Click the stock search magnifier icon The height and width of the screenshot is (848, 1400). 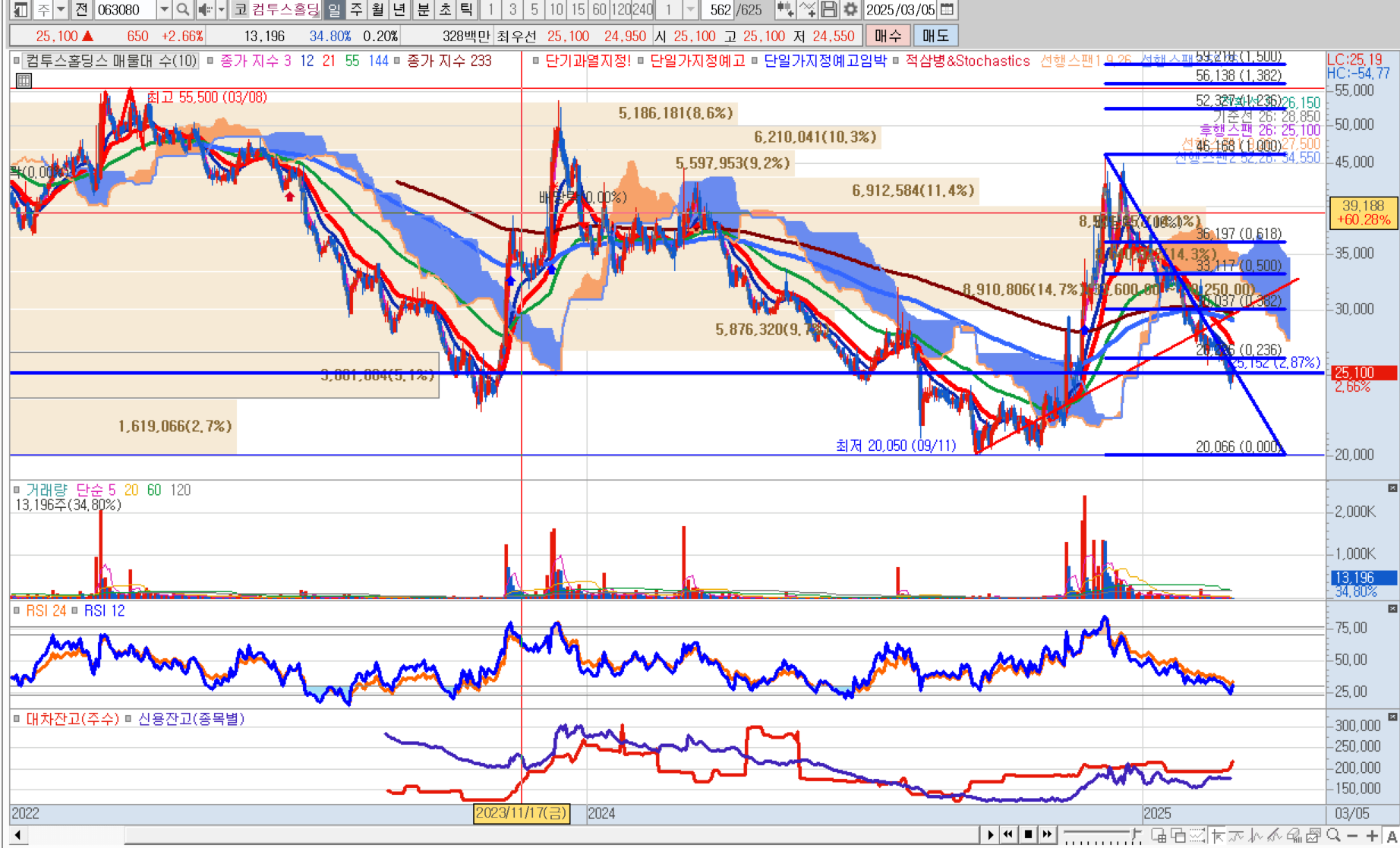point(183,10)
